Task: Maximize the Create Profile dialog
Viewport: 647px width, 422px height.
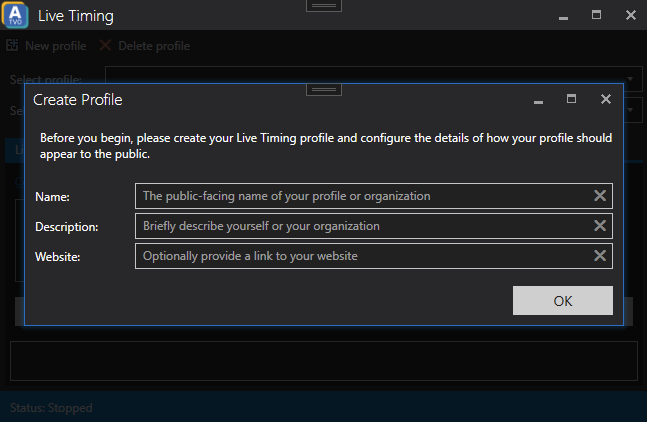Action: [x=571, y=99]
